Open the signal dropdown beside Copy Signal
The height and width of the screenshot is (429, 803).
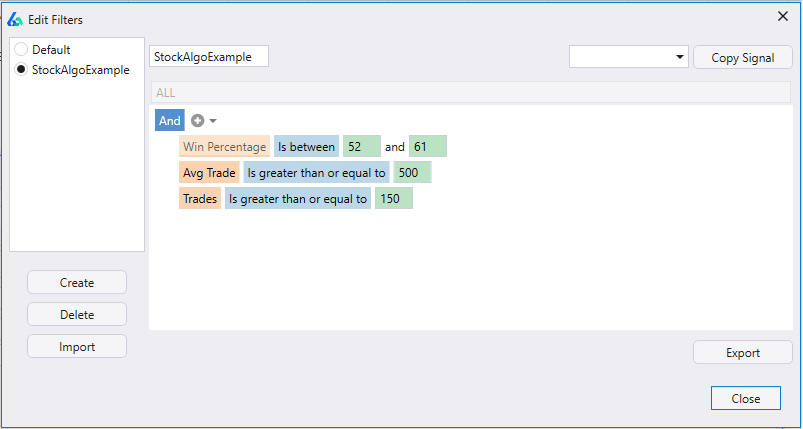point(628,57)
